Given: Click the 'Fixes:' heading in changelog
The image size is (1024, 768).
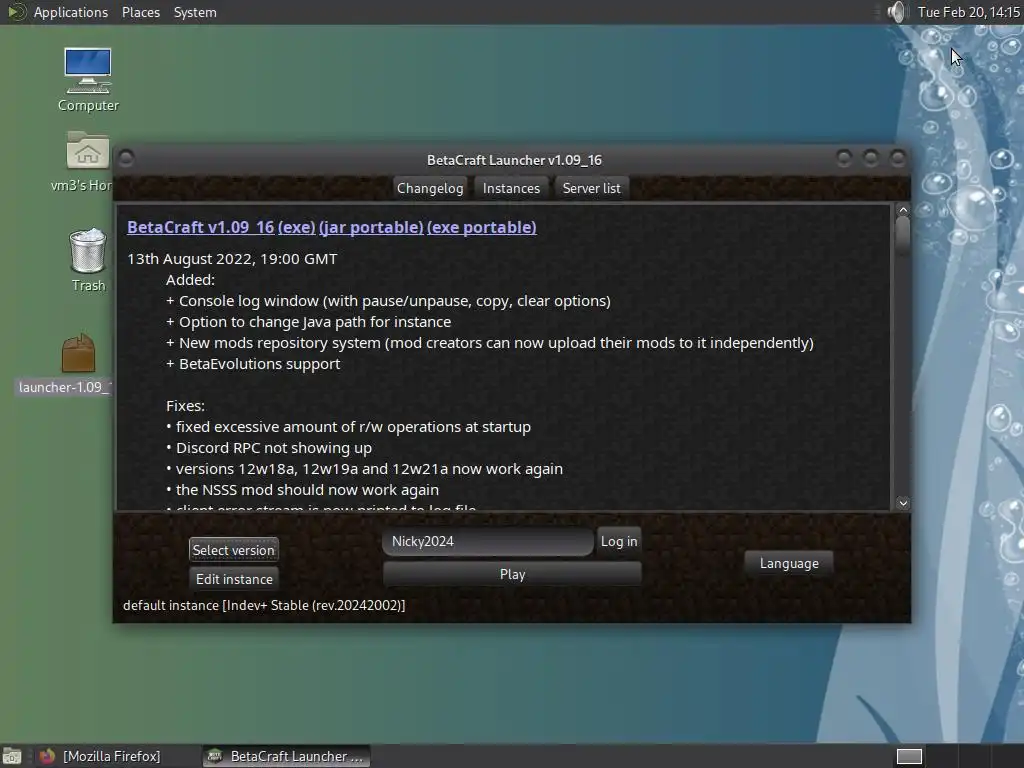Looking at the screenshot, I should point(185,406).
